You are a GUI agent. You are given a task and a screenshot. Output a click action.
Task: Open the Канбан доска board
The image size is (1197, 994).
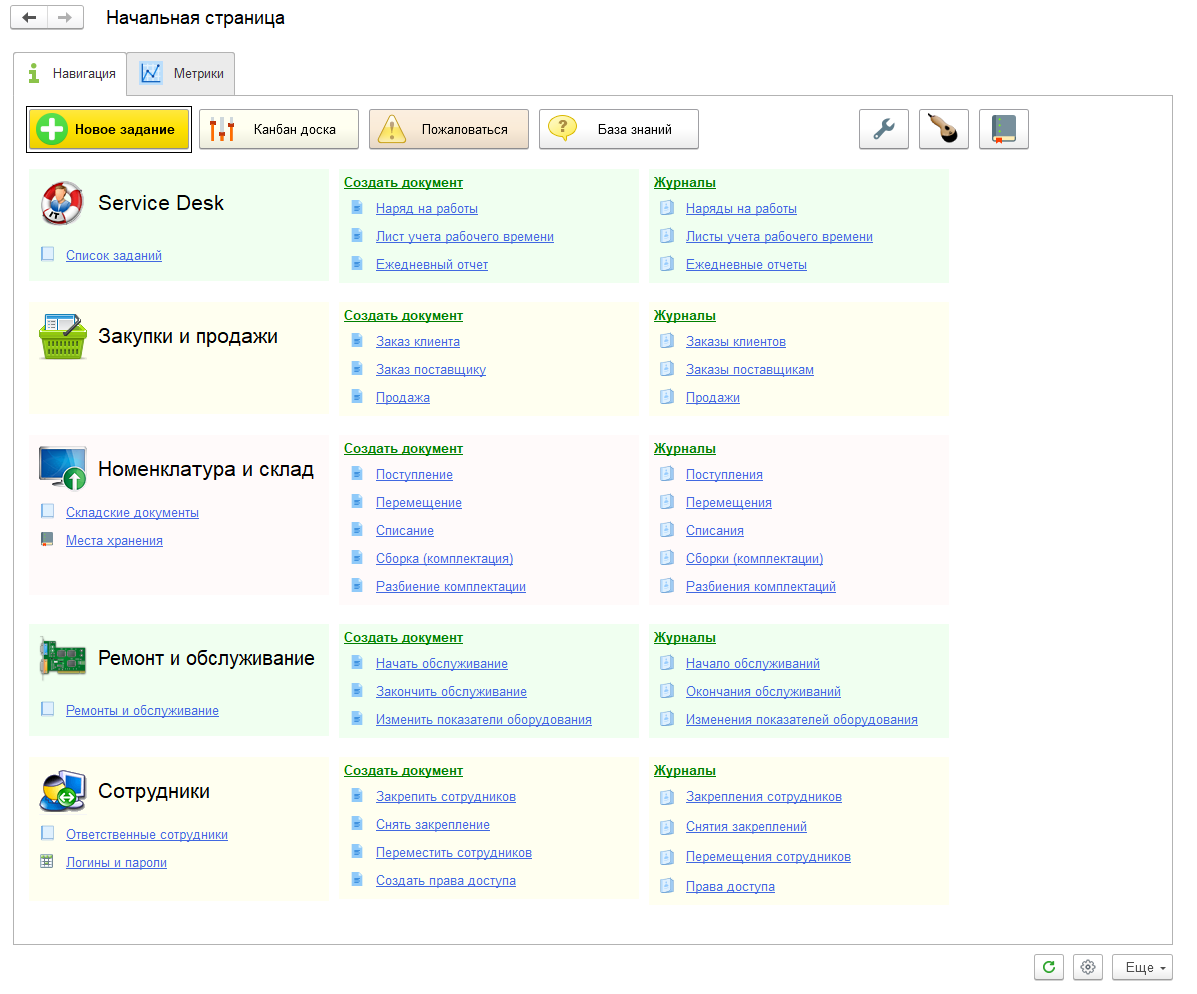[x=278, y=129]
